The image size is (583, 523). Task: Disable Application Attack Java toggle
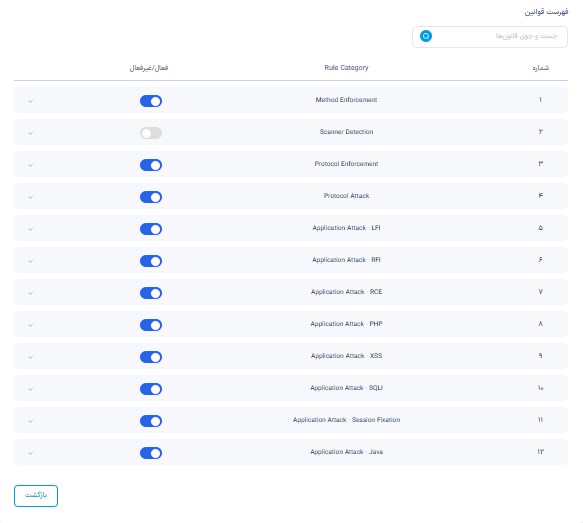(151, 453)
